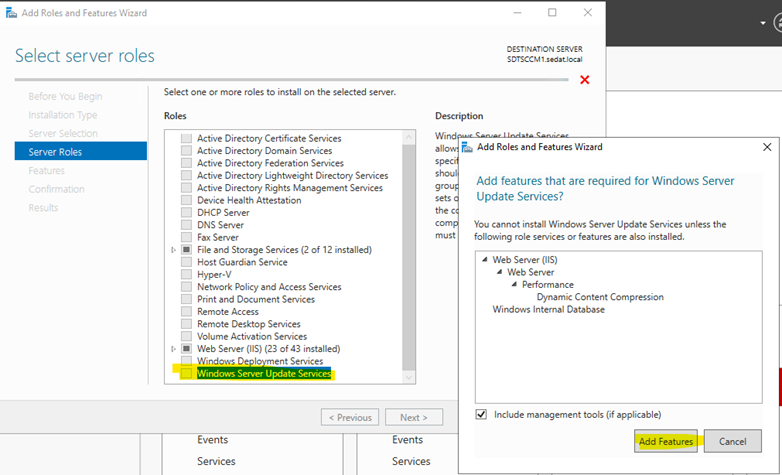The image size is (782, 475).
Task: Select Dynamic Content Compression tree item
Action: point(600,297)
